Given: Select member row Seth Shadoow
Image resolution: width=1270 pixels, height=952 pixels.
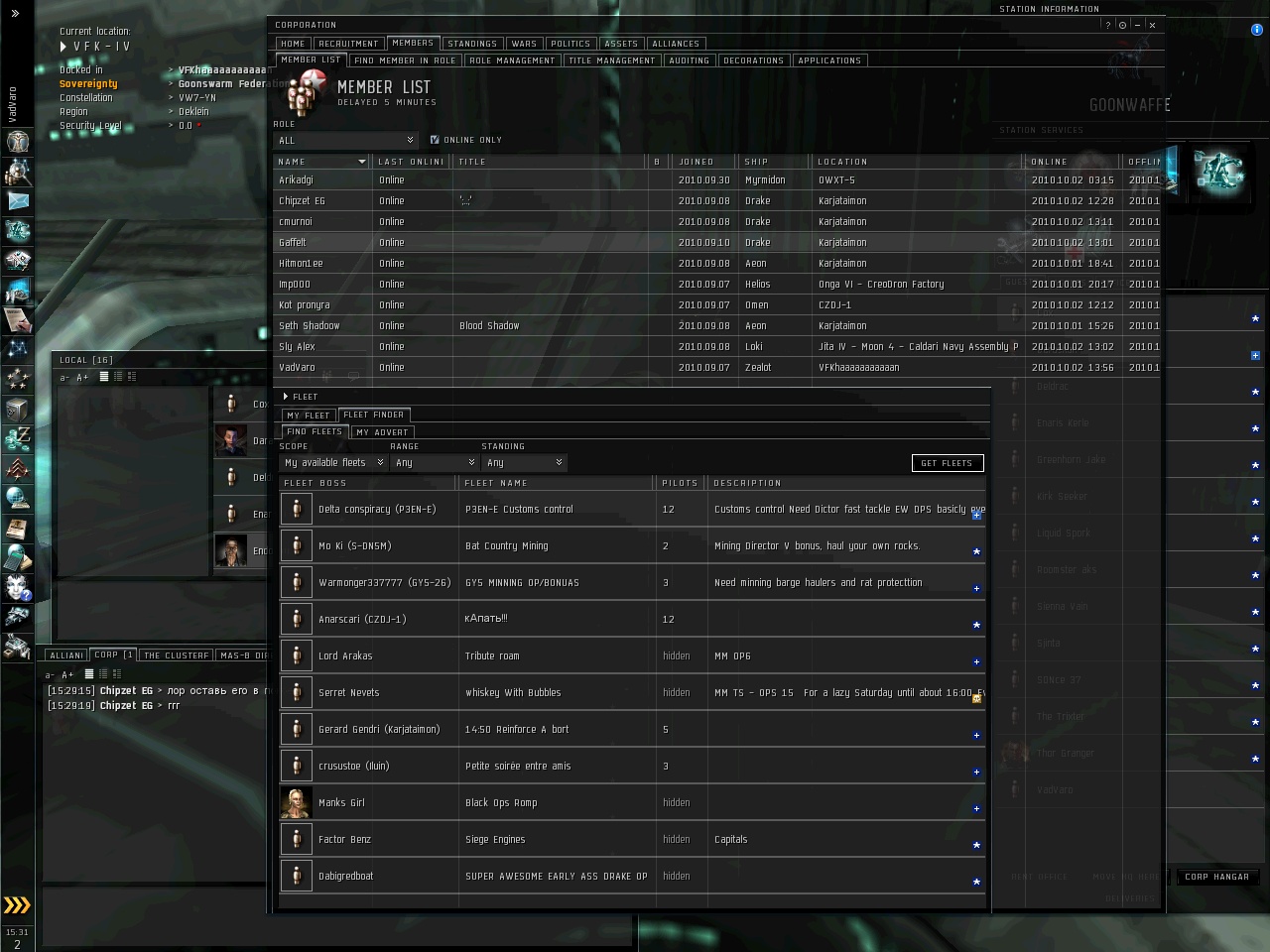Looking at the screenshot, I should (x=716, y=325).
